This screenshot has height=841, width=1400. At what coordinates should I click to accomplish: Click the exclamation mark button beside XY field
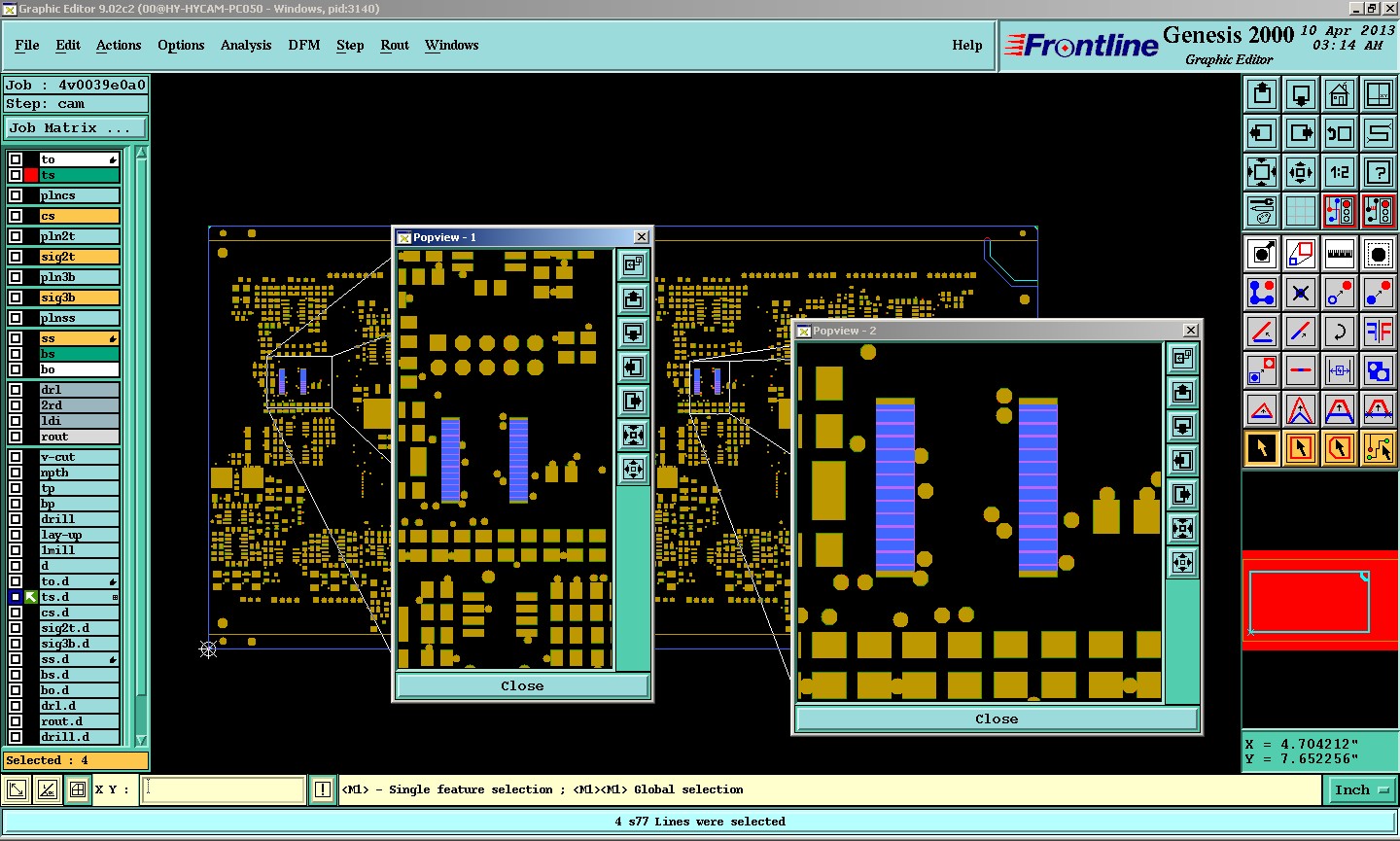tap(323, 789)
